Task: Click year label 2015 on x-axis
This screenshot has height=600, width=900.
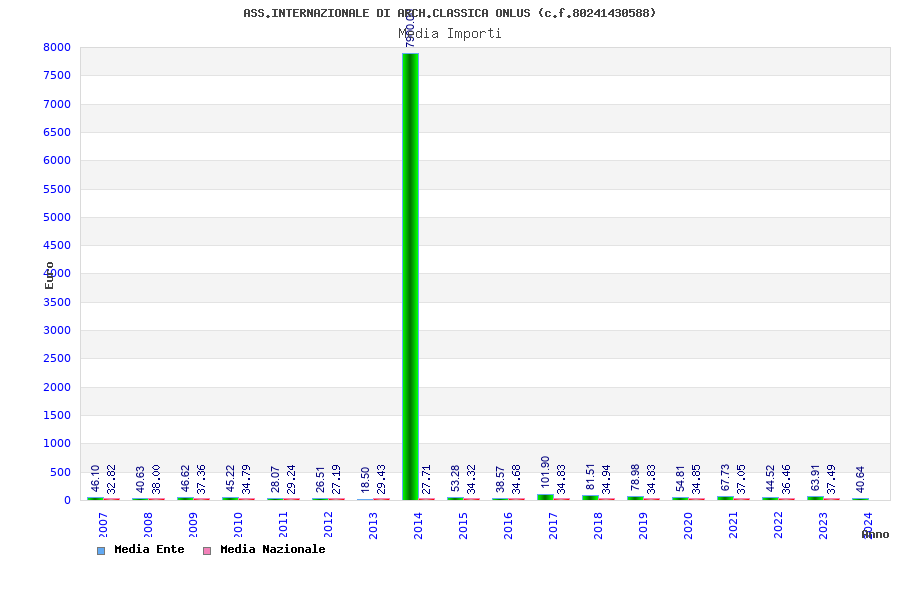Action: [x=463, y=525]
